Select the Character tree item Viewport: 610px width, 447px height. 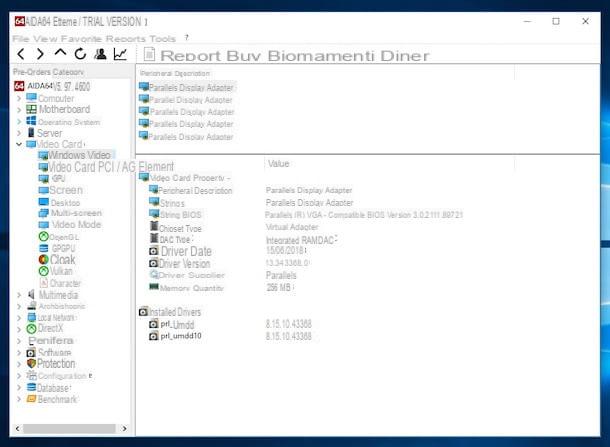pyautogui.click(x=60, y=283)
